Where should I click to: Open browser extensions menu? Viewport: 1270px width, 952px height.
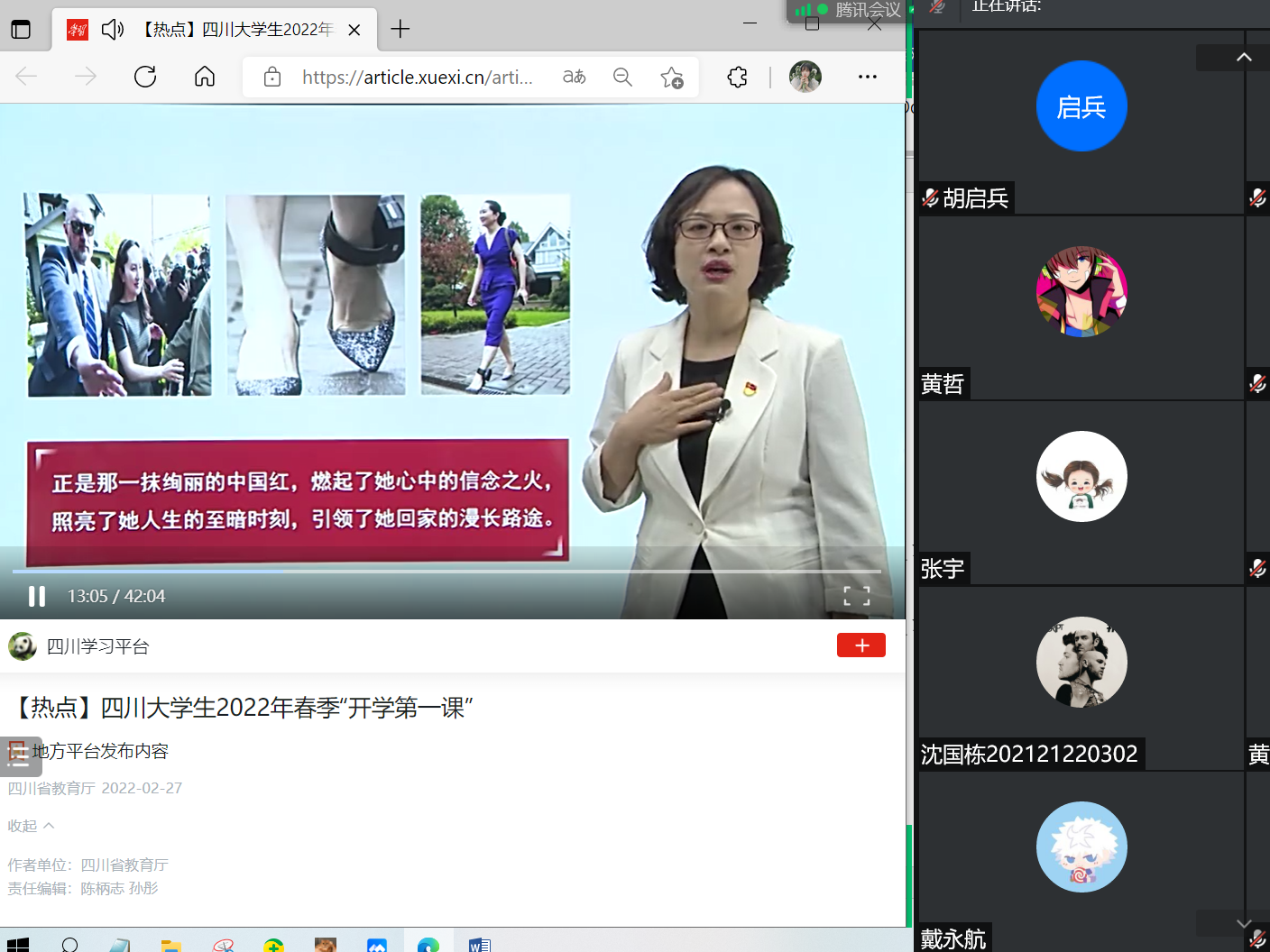tap(737, 78)
